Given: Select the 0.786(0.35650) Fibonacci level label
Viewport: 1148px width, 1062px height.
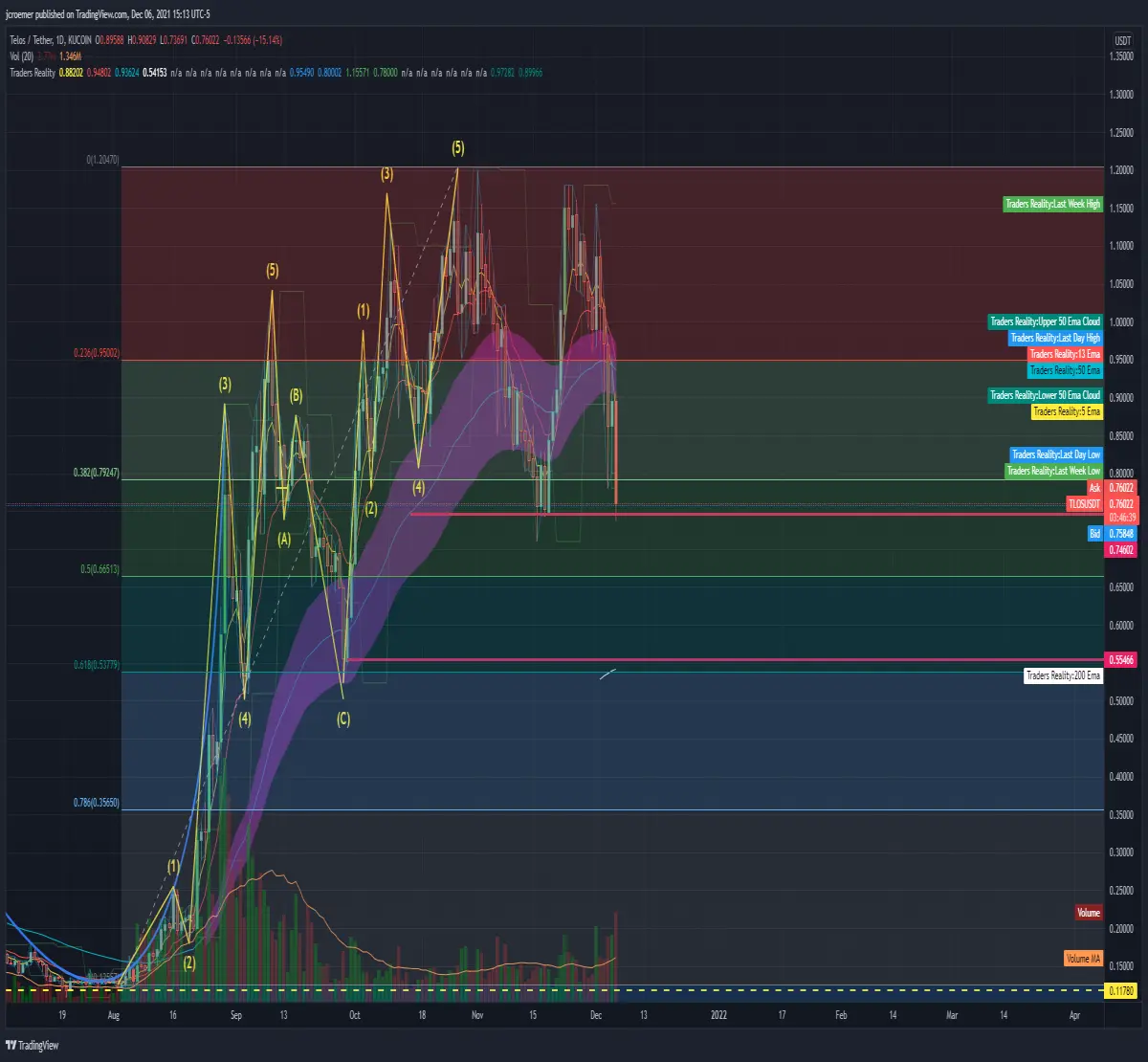Looking at the screenshot, I should tap(95, 804).
